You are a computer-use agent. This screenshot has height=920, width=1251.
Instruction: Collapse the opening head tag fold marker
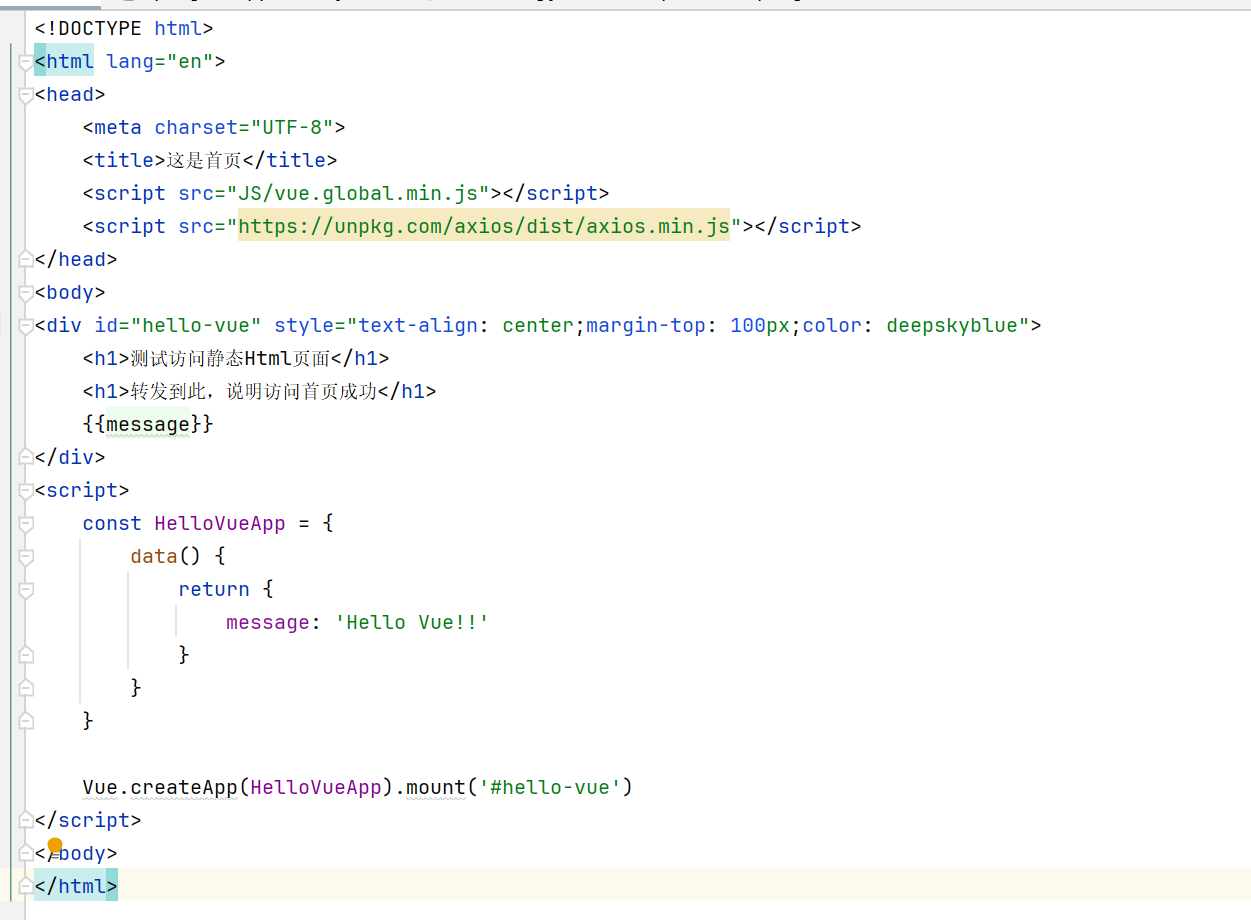26,95
